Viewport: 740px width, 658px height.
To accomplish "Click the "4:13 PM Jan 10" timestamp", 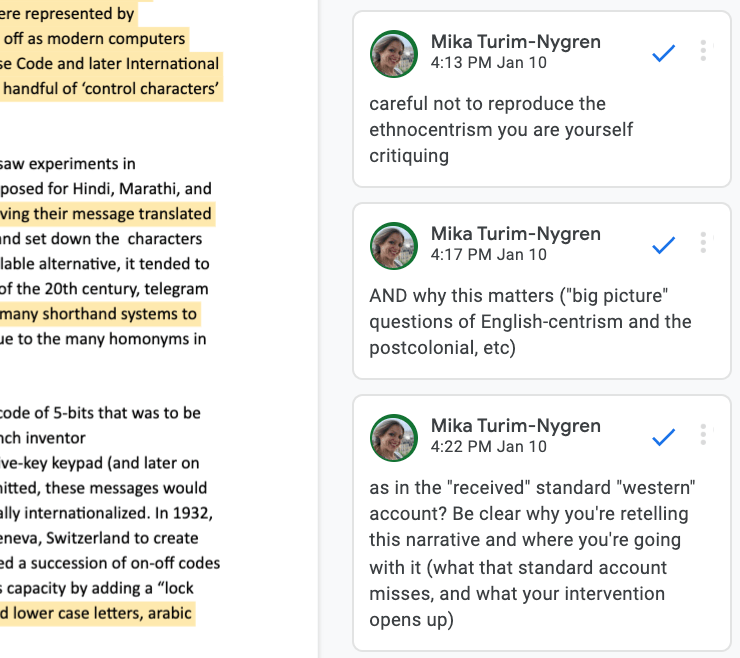I will (488, 62).
